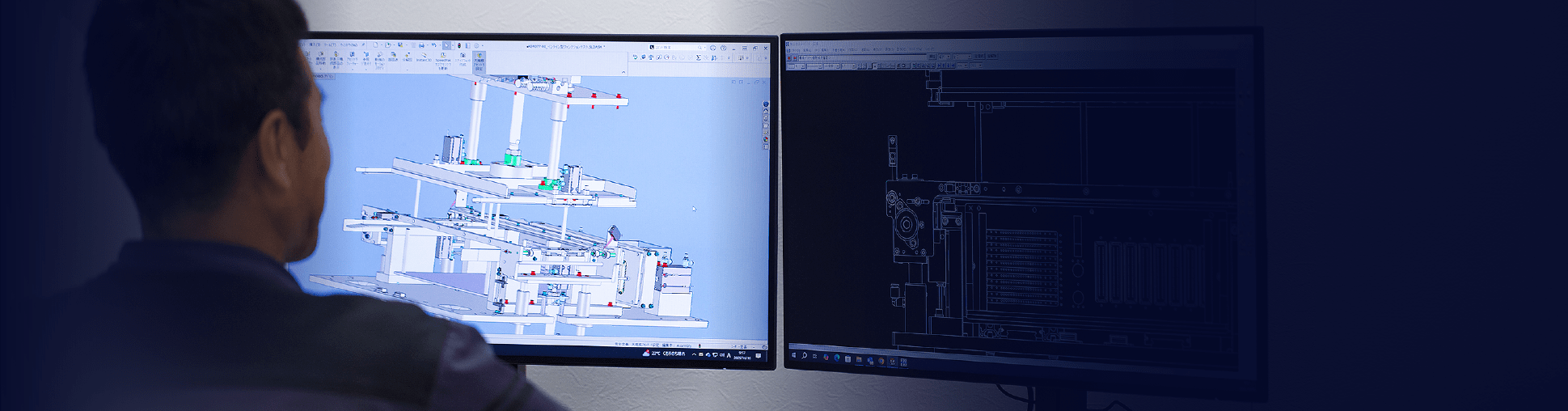
Task: Click the New document icon in SolidWorks
Action: coord(377,45)
